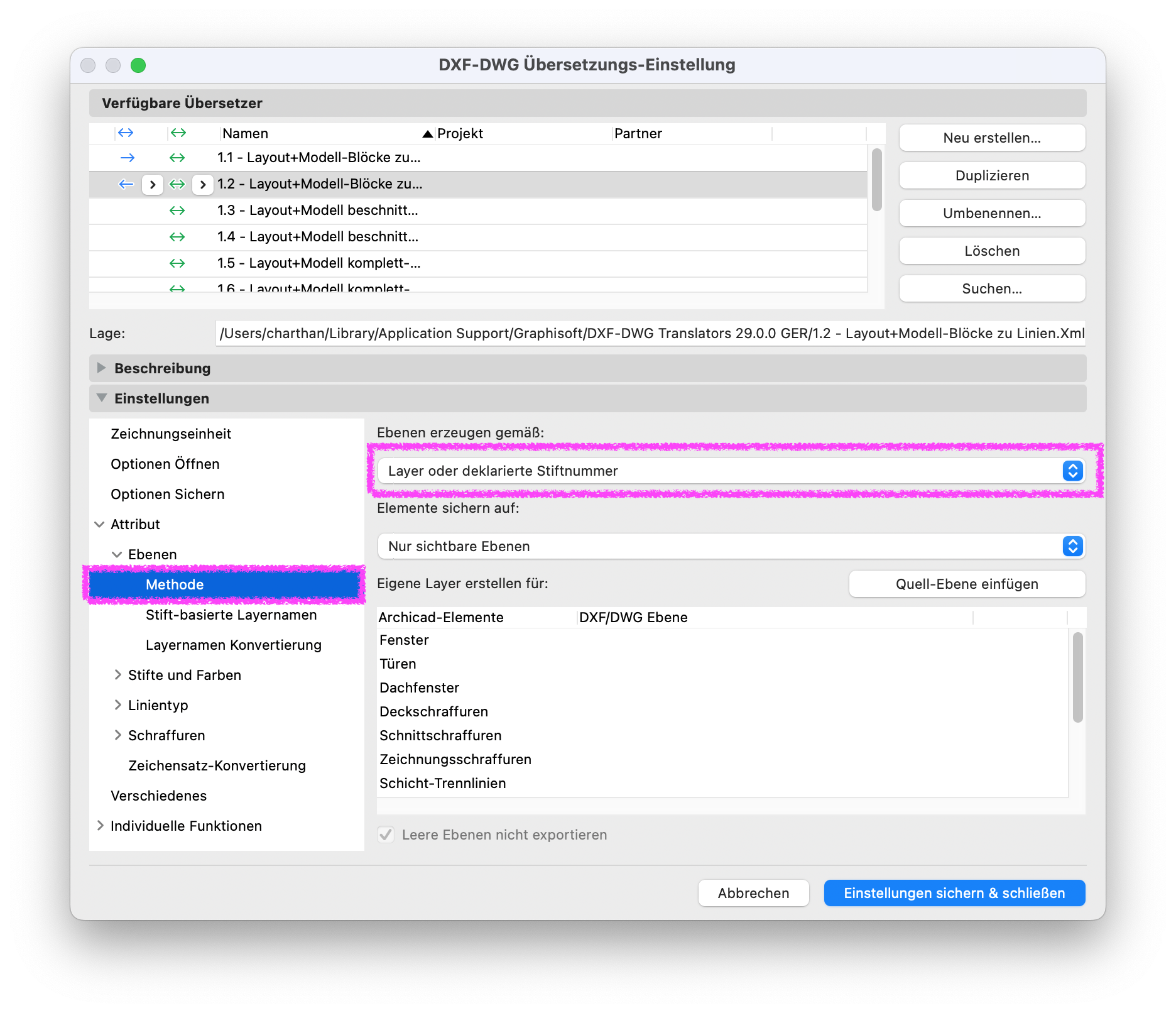Click the blue double-arrow column header icon
This screenshot has width=1176, height=1013.
(x=126, y=133)
